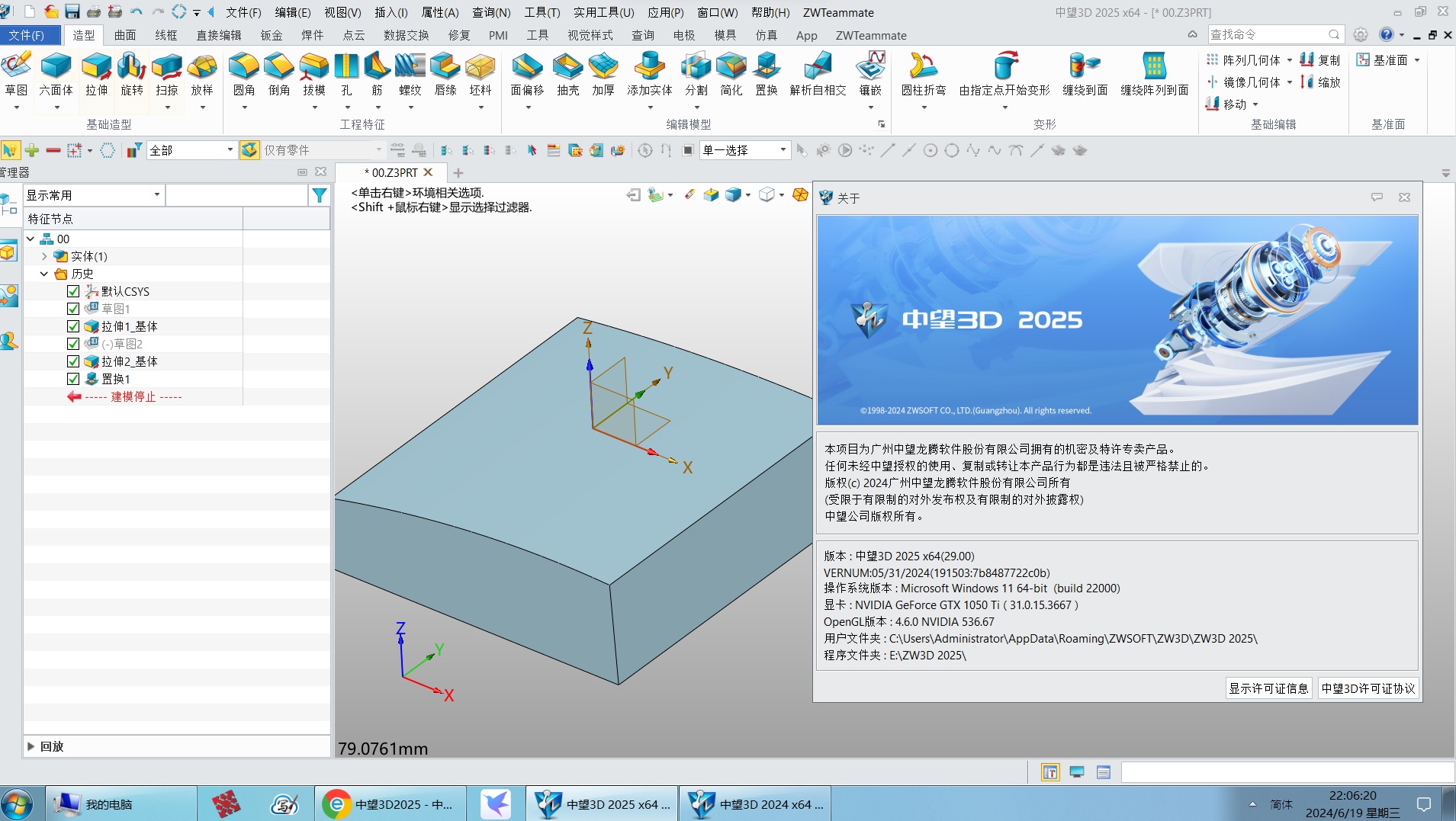Open the 仅有零件 dropdown
The height and width of the screenshot is (821, 1456).
point(322,150)
